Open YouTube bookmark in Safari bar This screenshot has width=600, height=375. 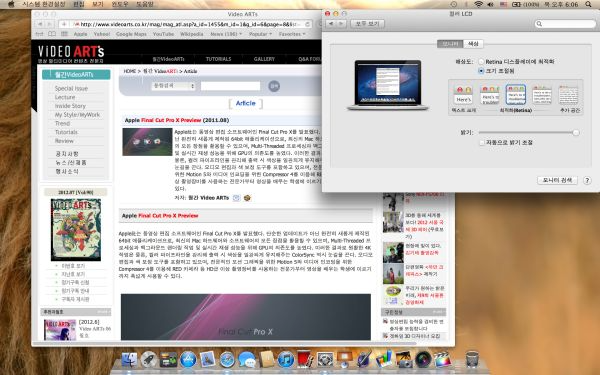(163, 34)
